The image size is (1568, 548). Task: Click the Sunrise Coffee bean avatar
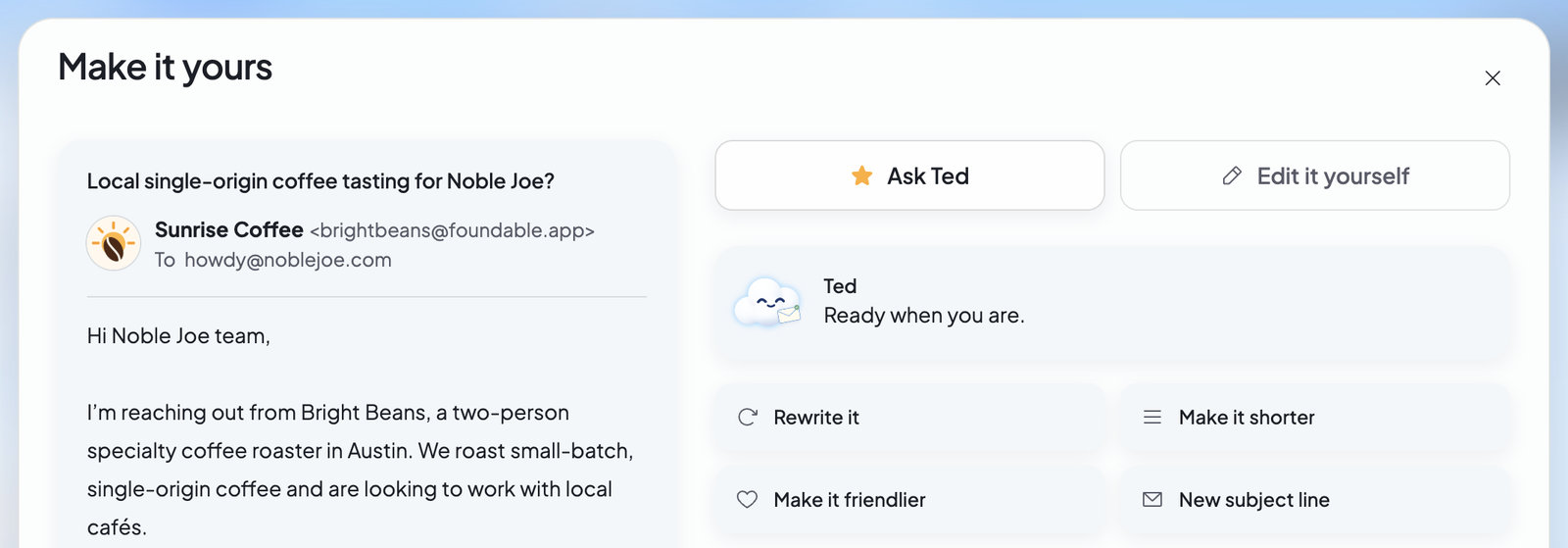coord(114,243)
